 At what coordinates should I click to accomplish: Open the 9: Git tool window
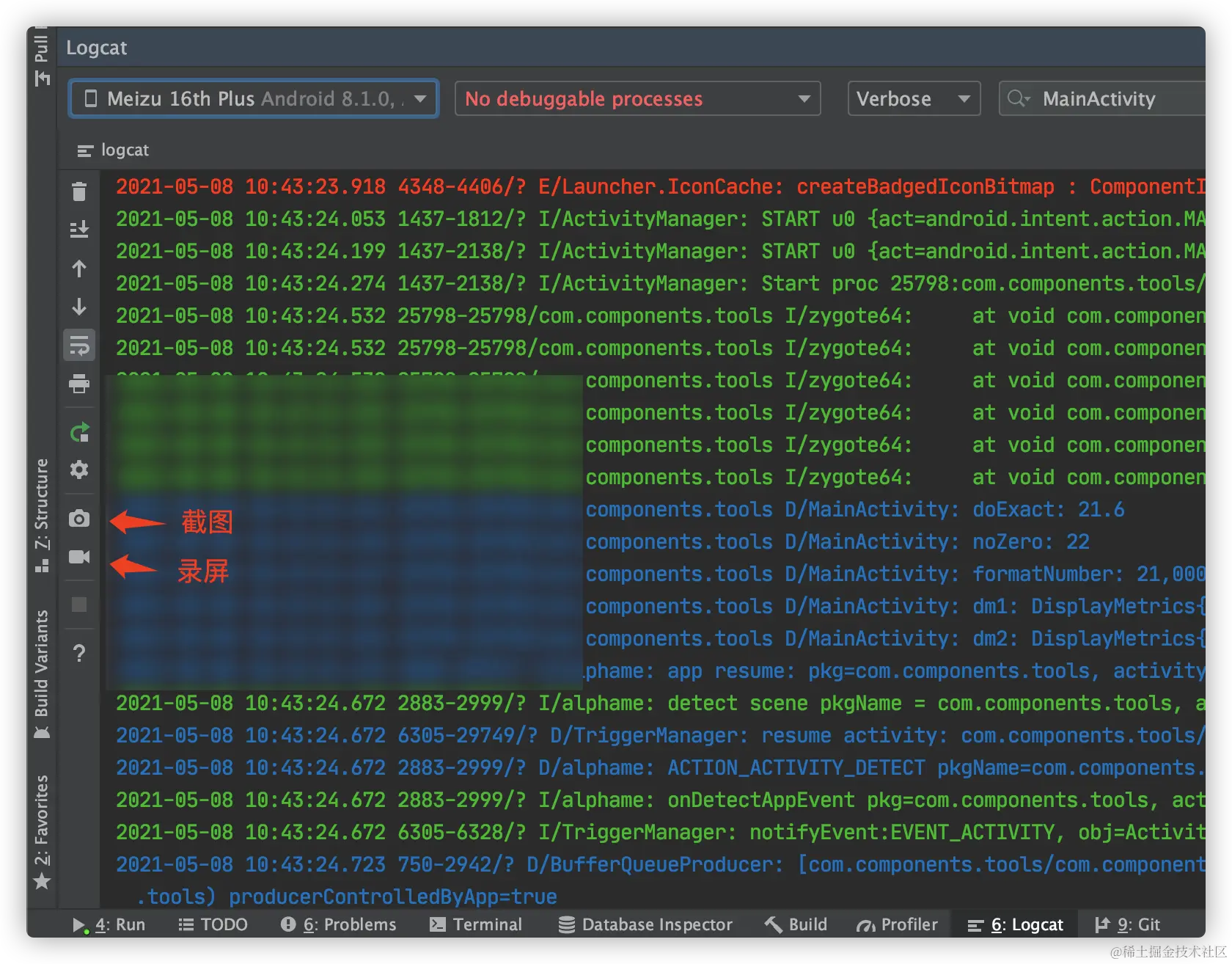(1127, 924)
